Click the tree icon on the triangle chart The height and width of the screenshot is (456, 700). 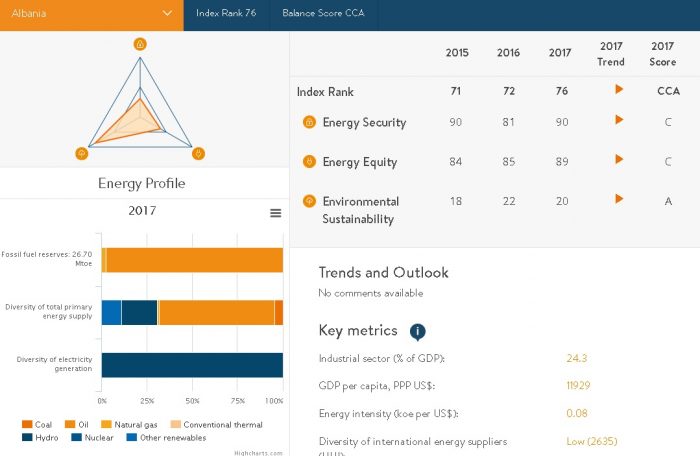(x=82, y=153)
